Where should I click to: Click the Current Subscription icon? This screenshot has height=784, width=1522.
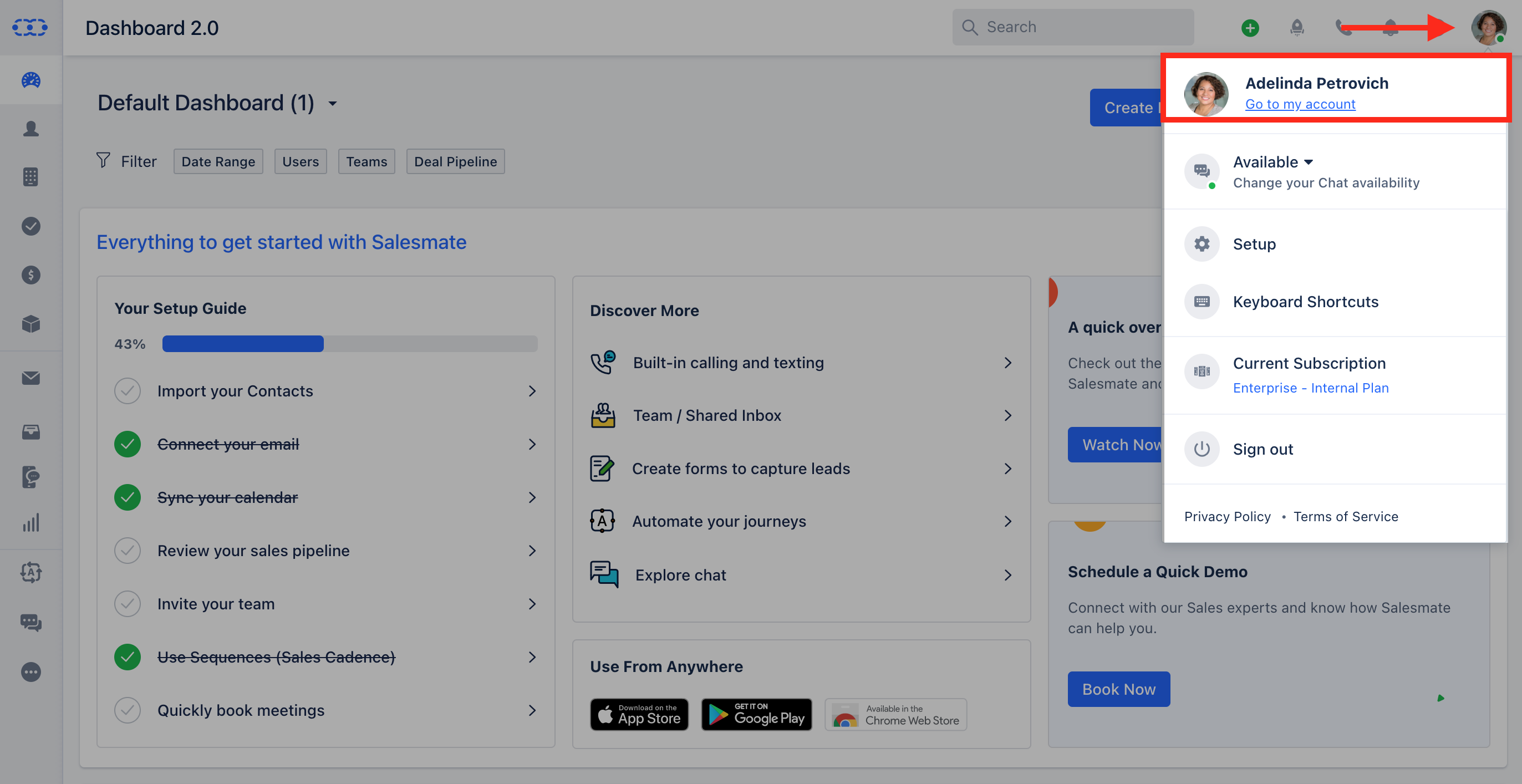tap(1202, 371)
